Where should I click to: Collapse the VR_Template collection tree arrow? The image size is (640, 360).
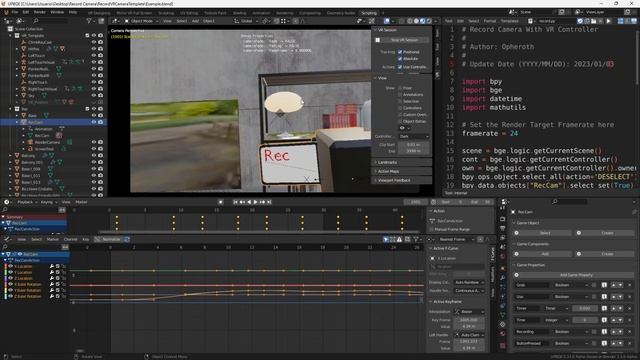(x=11, y=36)
